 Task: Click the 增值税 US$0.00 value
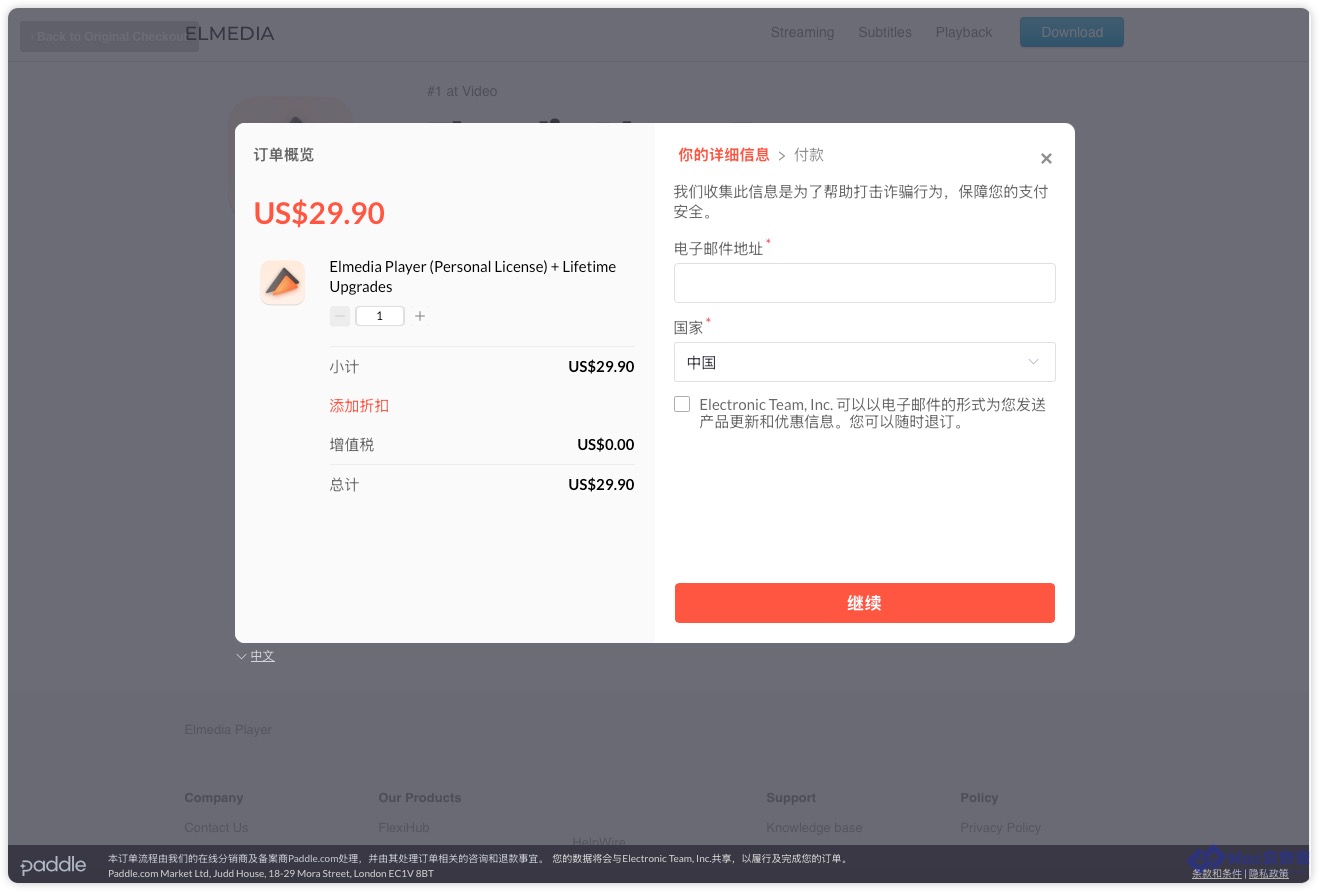606,444
